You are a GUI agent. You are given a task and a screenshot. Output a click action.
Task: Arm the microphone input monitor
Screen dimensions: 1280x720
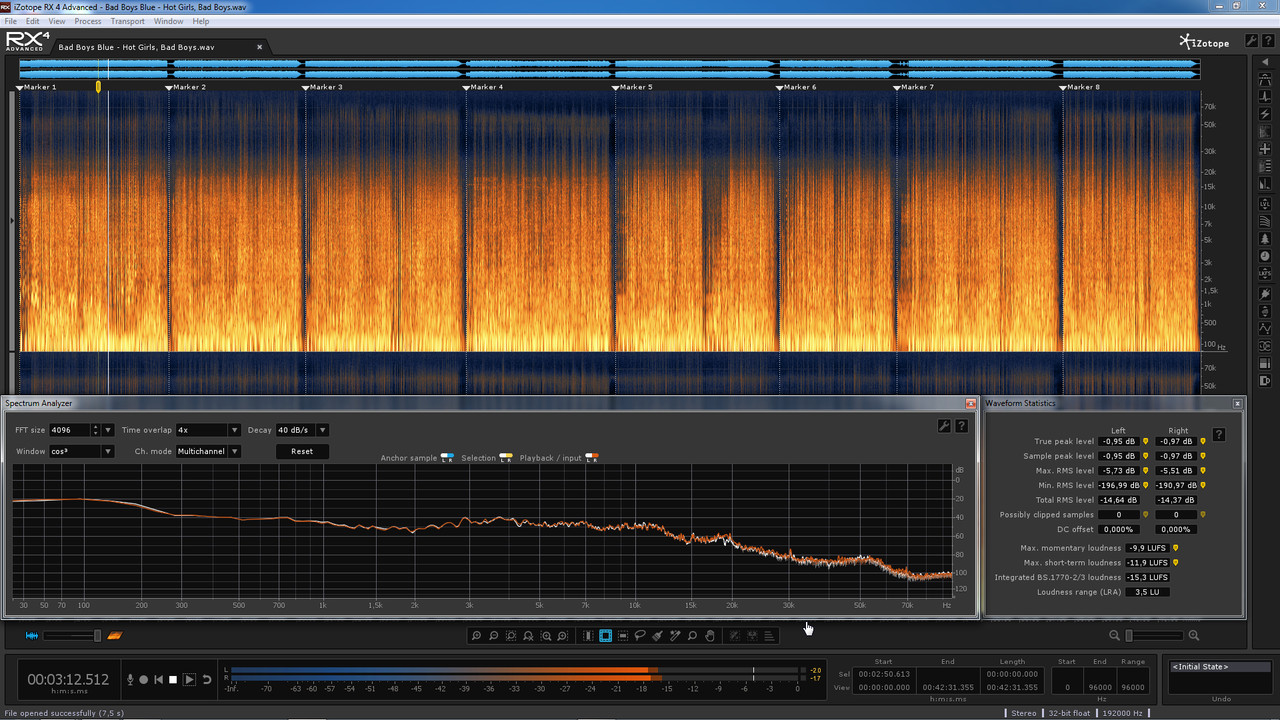click(130, 680)
